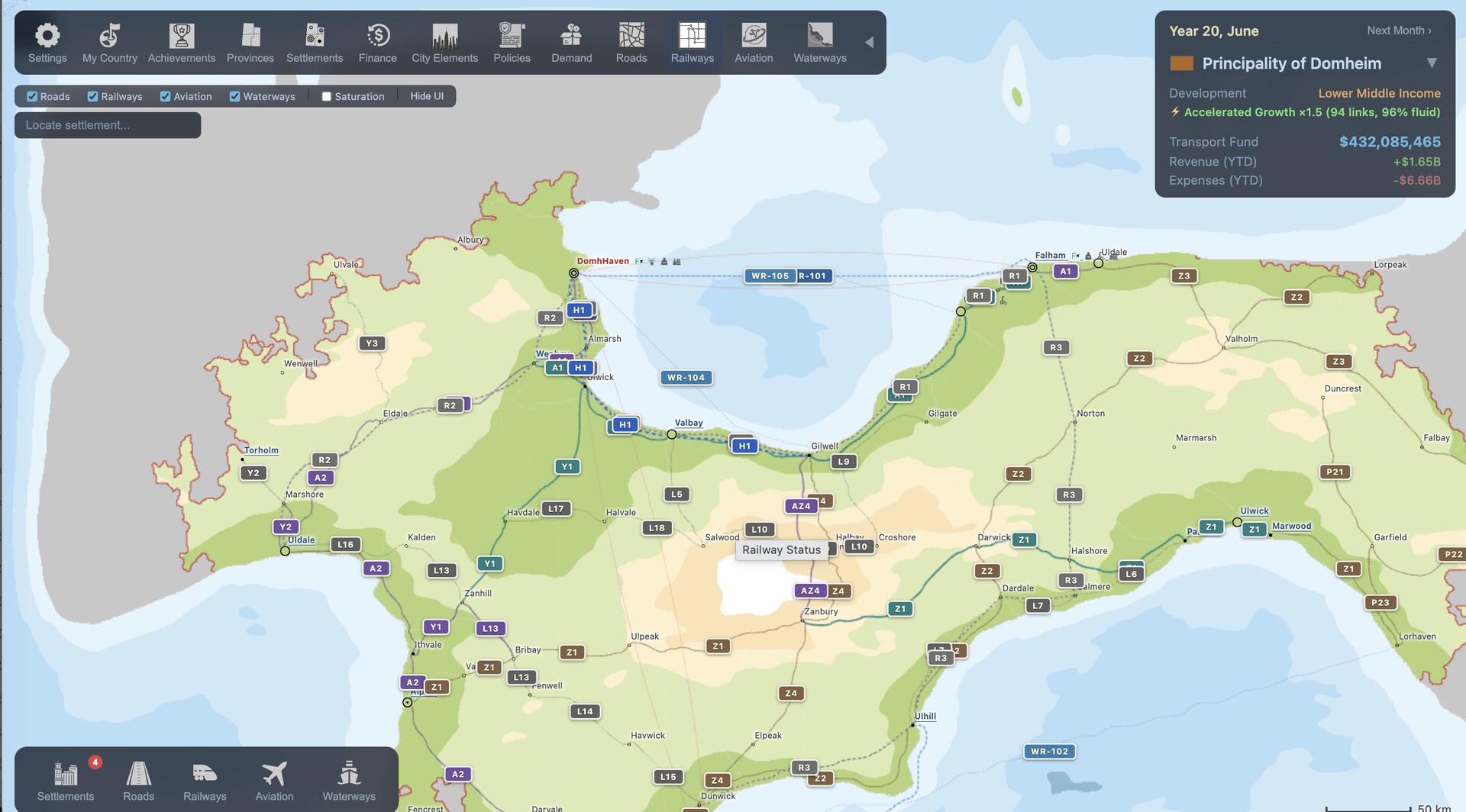Open the City Elements skyline icon
The height and width of the screenshot is (812, 1466).
pyautogui.click(x=444, y=36)
